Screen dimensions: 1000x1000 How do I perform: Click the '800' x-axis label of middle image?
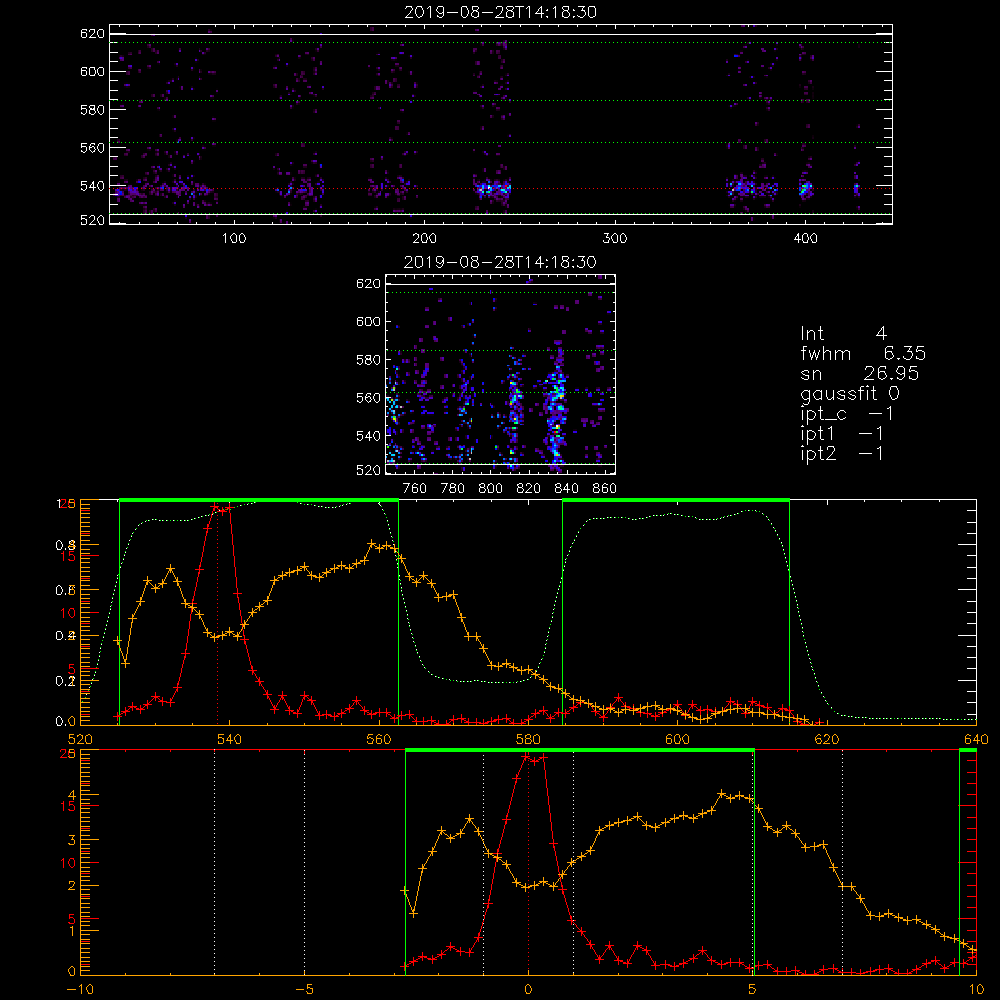coord(490,489)
